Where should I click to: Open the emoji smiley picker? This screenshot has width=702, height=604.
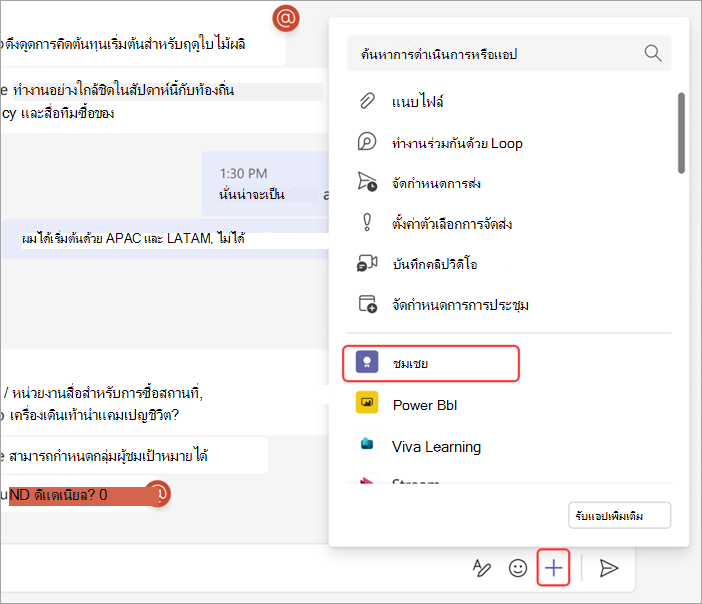(518, 568)
